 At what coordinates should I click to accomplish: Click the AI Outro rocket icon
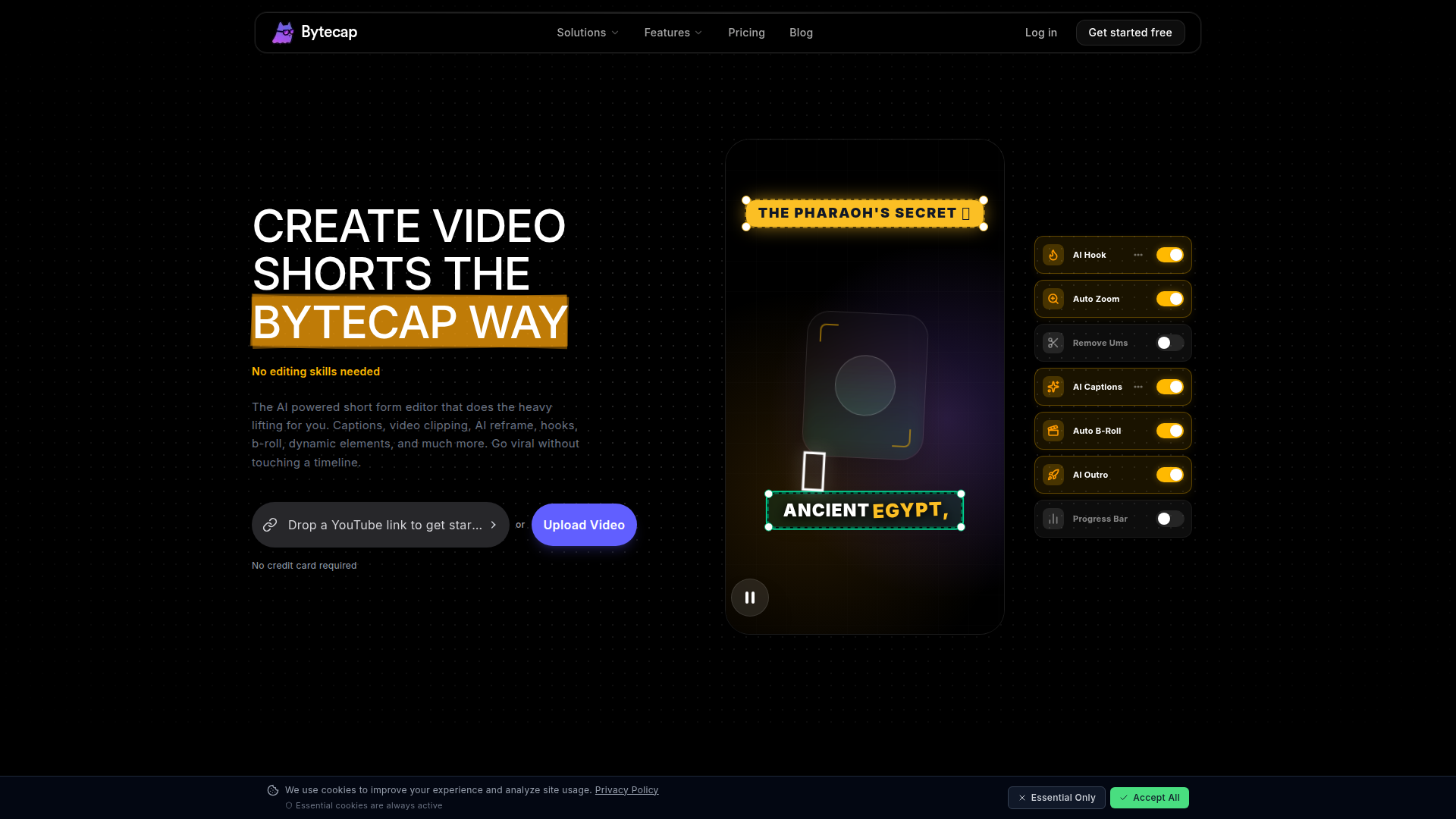coord(1053,475)
